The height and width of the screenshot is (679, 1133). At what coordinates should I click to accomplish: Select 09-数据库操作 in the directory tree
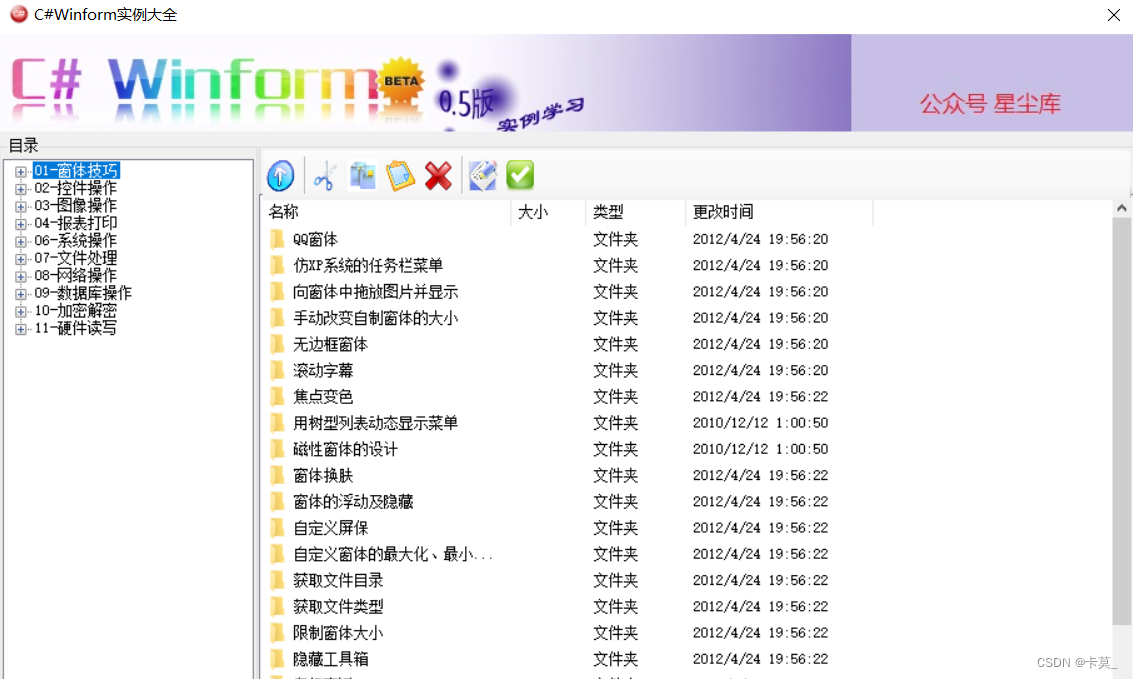coord(82,293)
